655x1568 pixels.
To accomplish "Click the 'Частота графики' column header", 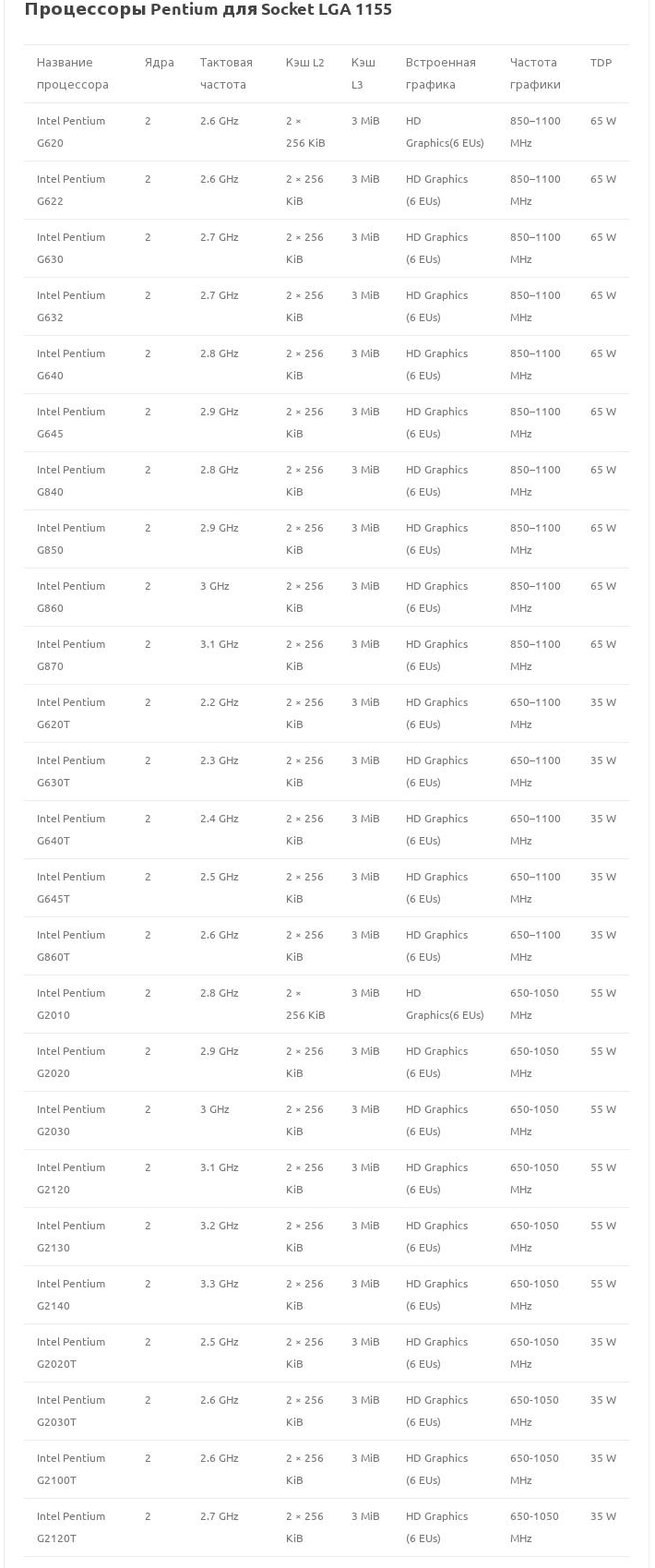I will pyautogui.click(x=535, y=74).
